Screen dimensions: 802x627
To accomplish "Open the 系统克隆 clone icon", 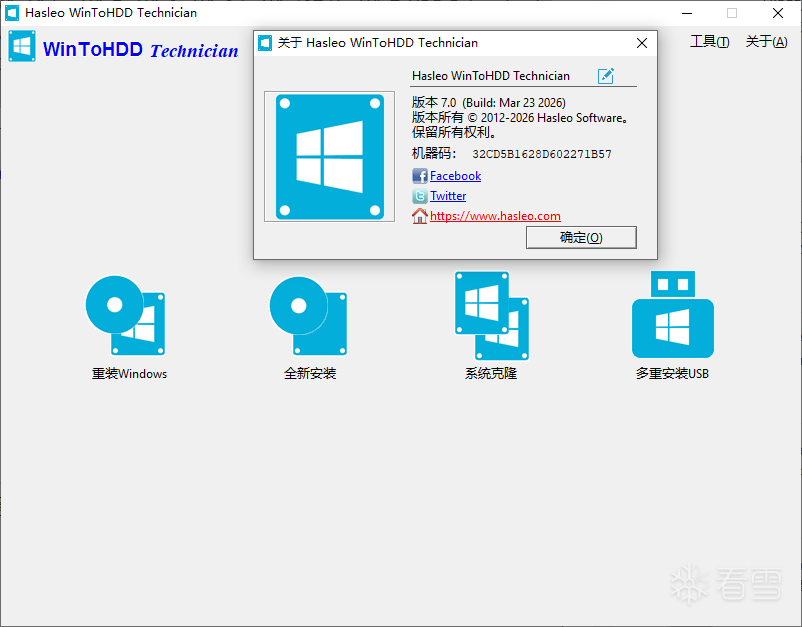I will pos(491,316).
